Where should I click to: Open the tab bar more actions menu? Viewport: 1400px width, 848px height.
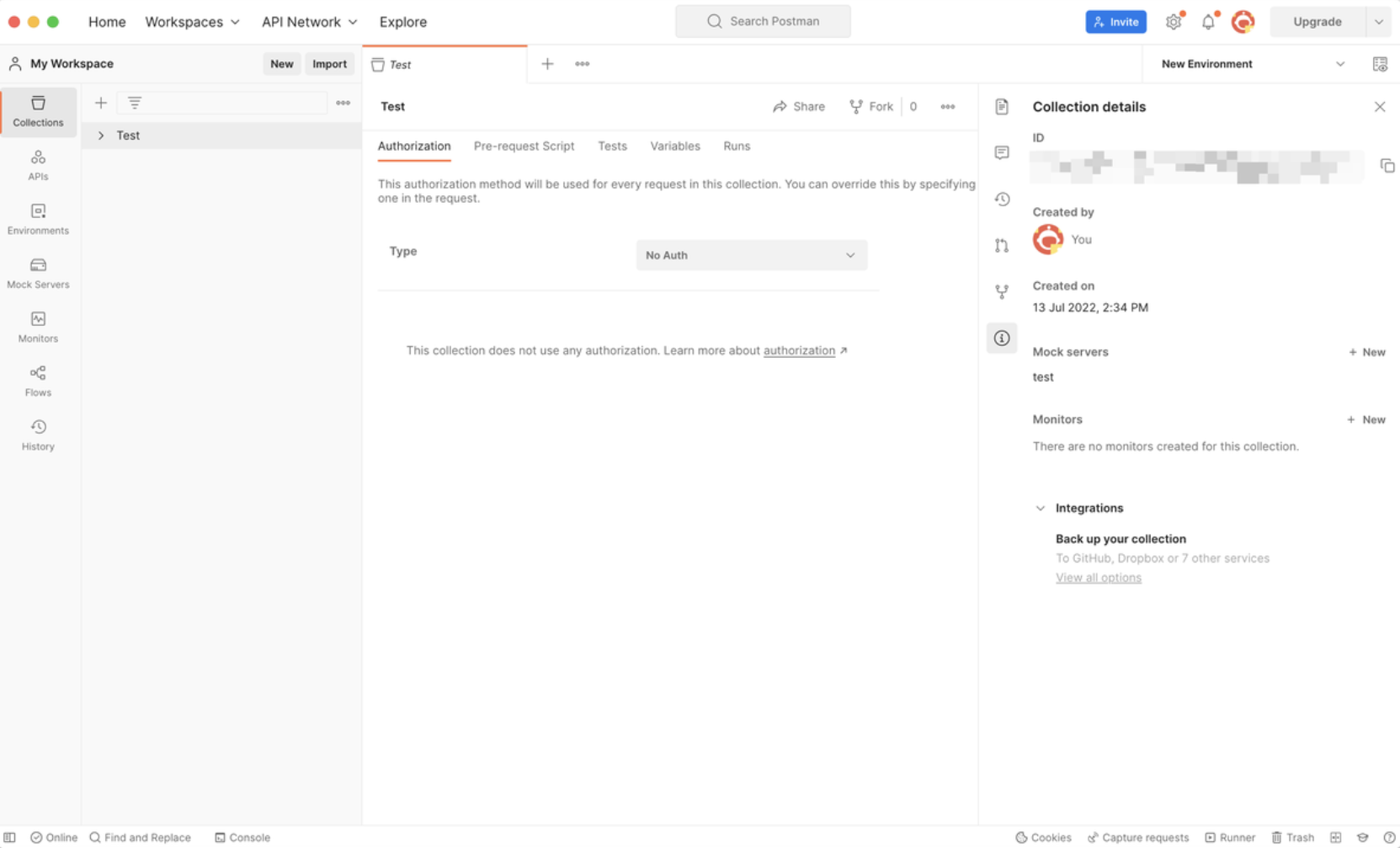(583, 64)
